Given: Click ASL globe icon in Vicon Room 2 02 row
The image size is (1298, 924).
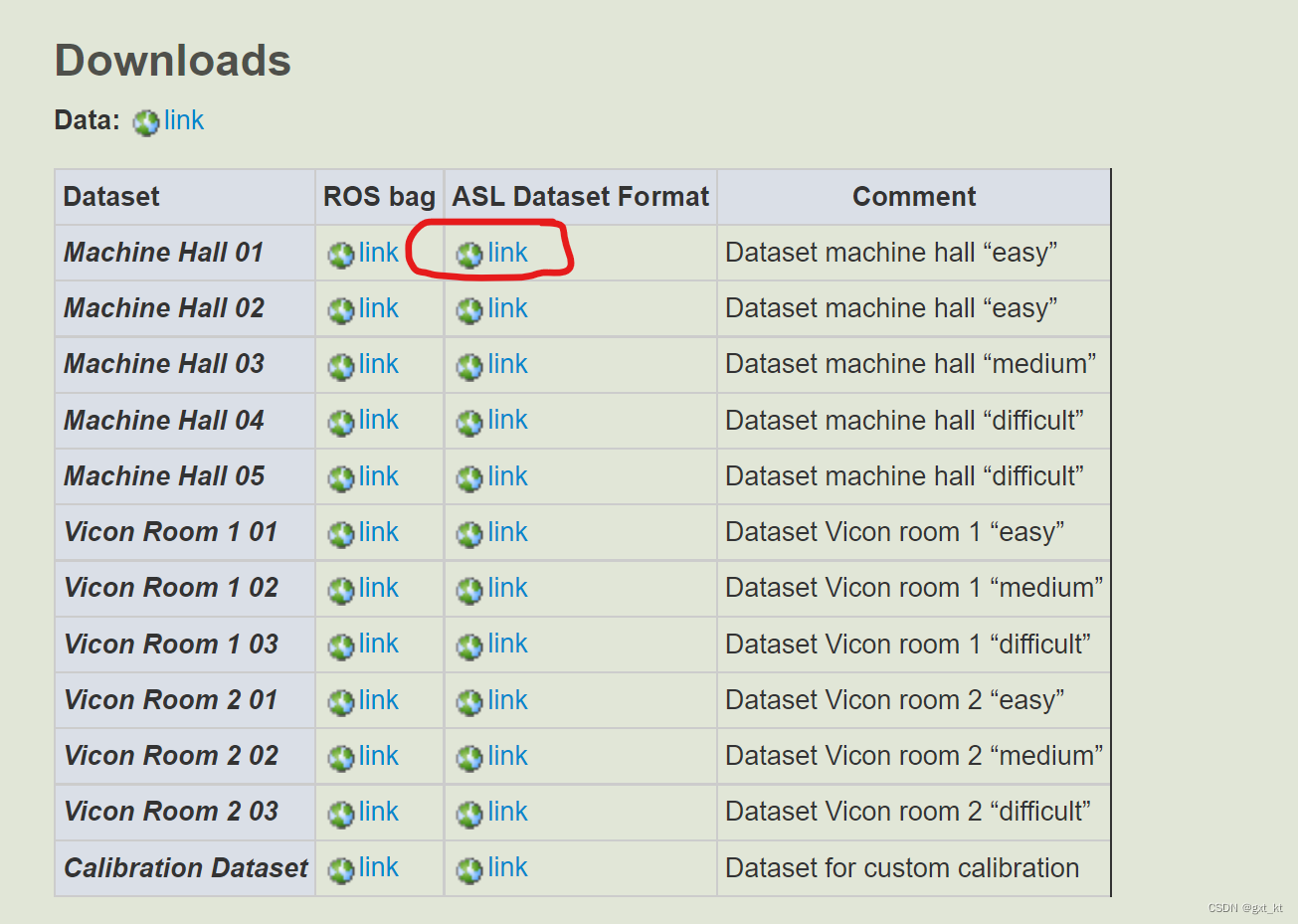Looking at the screenshot, I should coord(469,759).
